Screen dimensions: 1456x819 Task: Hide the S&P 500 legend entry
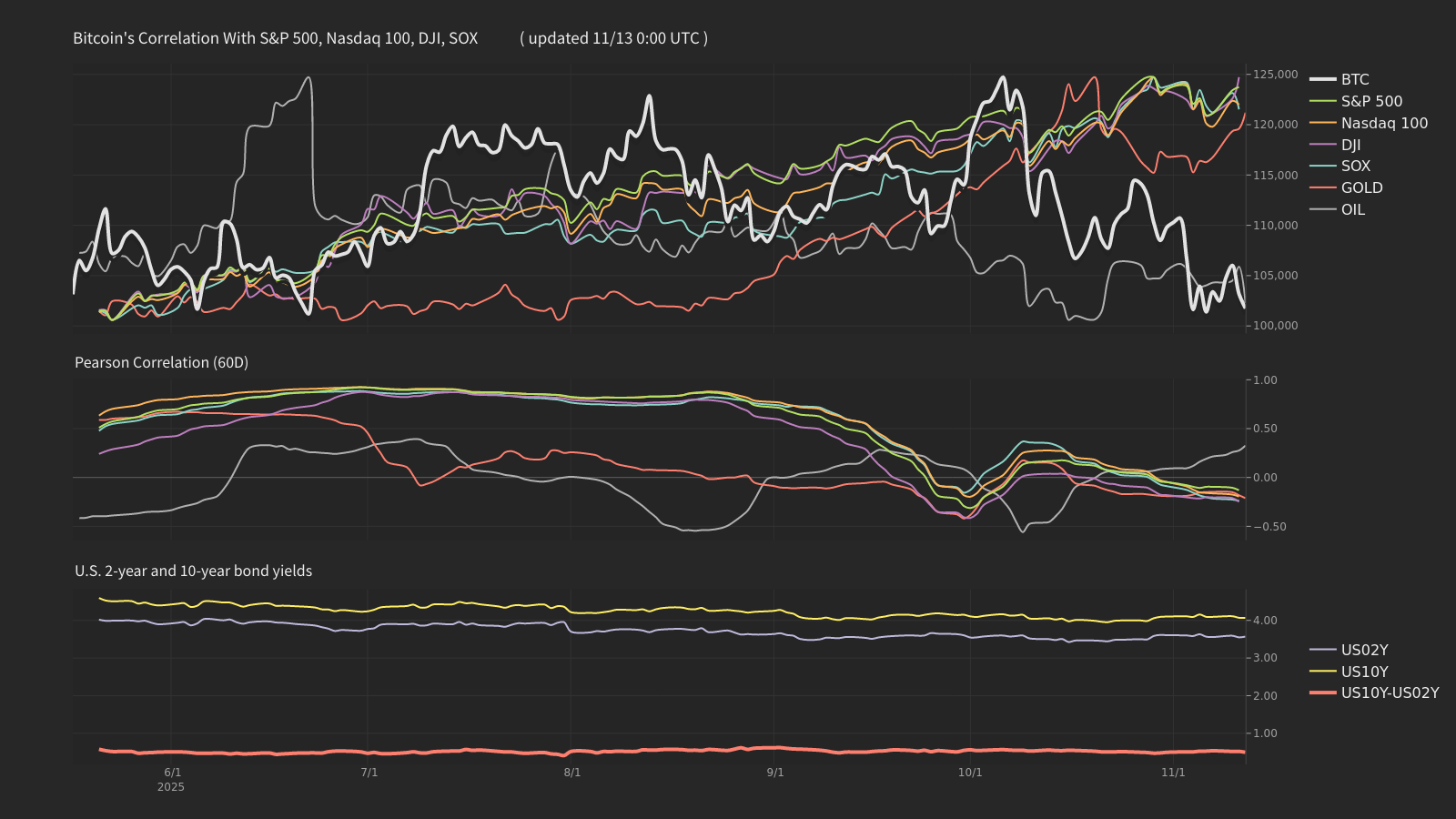click(1370, 101)
